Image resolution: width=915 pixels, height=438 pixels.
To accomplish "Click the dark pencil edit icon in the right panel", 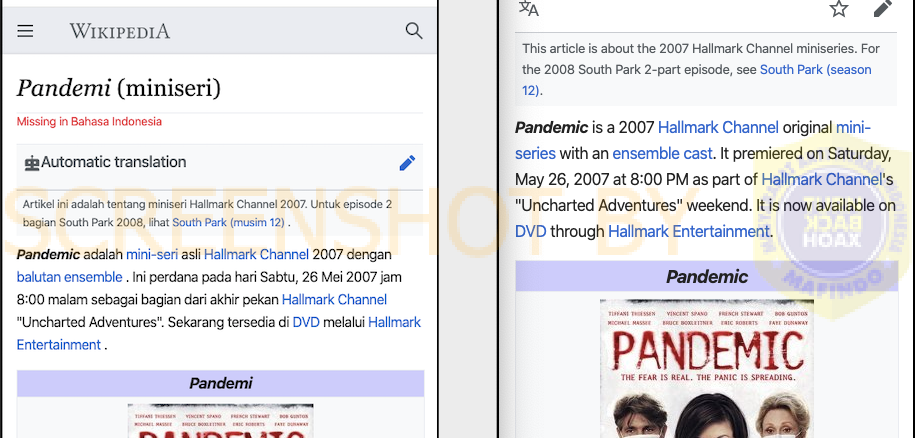I will click(x=883, y=8).
